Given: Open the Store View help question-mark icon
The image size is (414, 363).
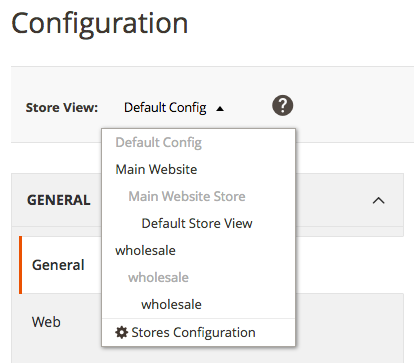Looking at the screenshot, I should coord(283,106).
